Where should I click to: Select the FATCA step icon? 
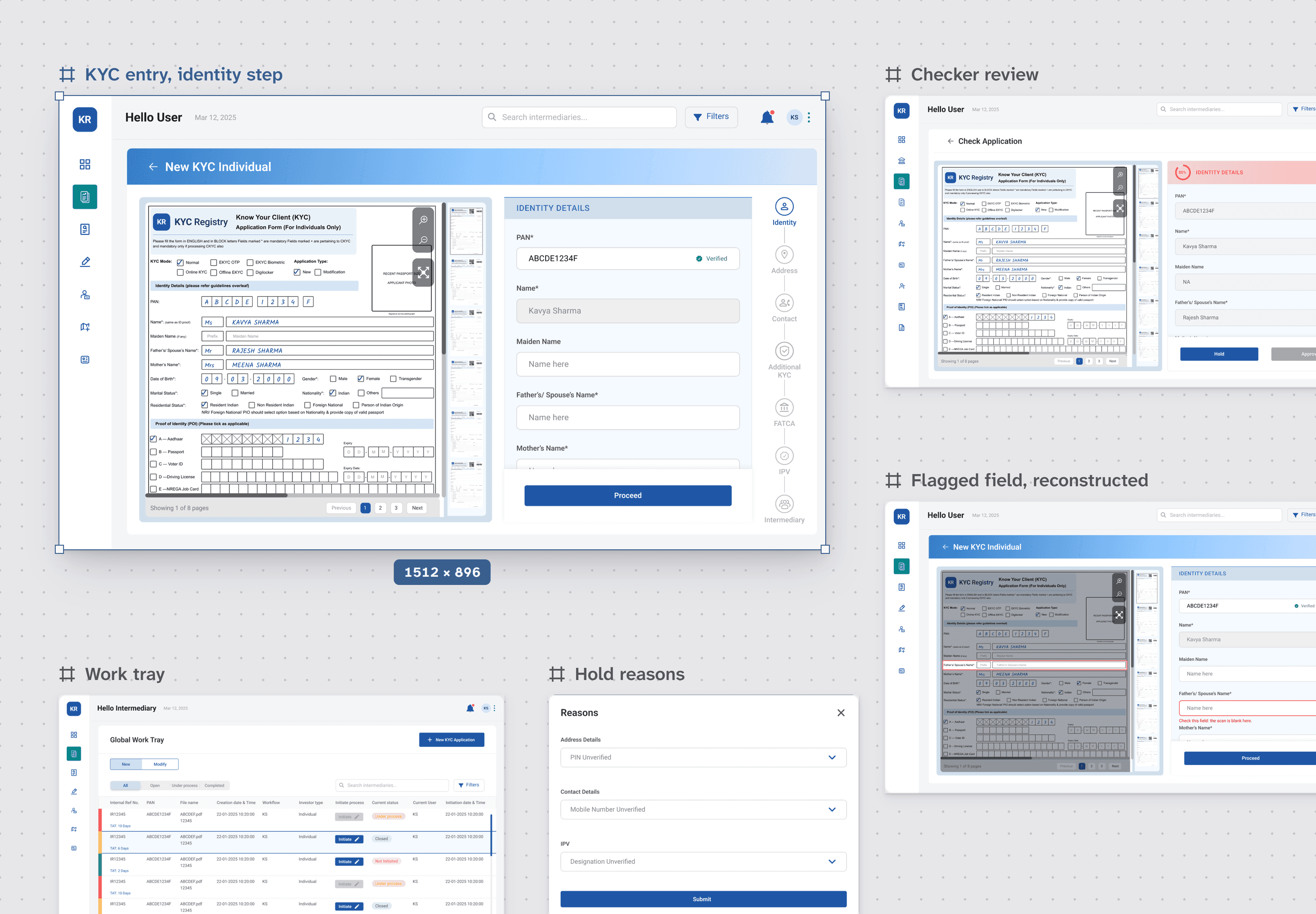[784, 408]
